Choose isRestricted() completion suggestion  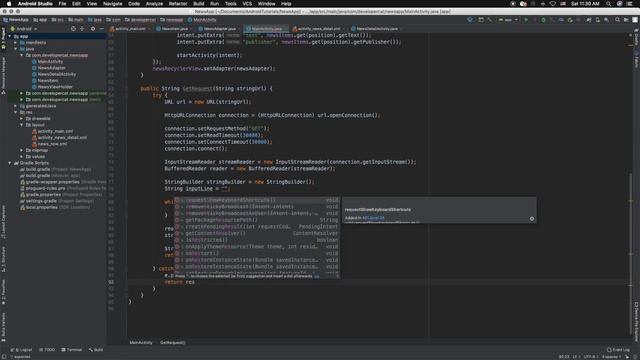tap(257, 240)
